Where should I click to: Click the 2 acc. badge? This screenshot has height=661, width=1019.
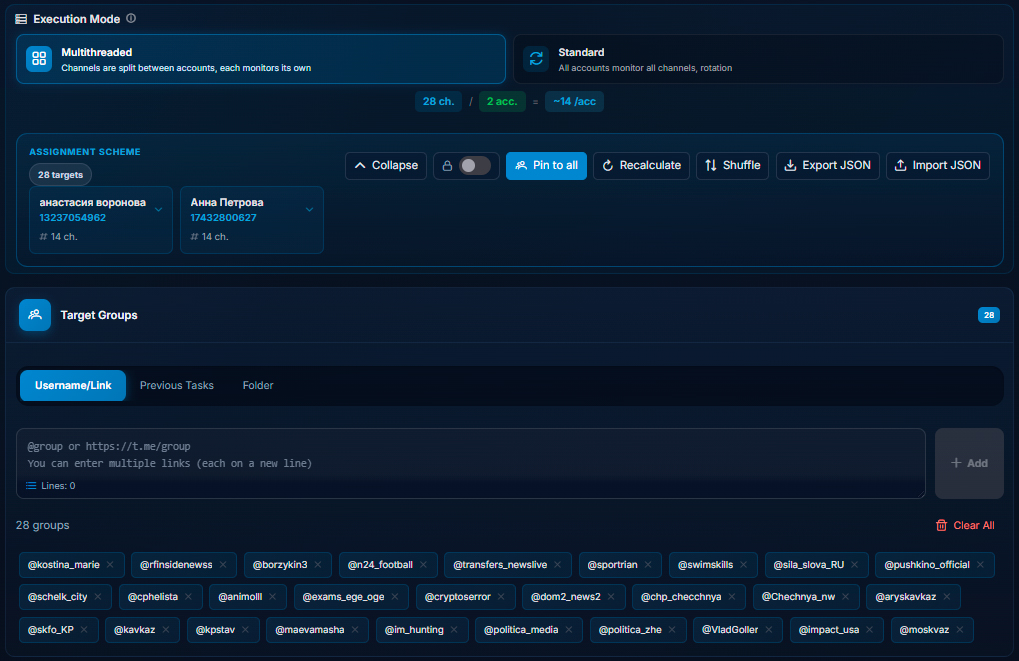click(502, 101)
